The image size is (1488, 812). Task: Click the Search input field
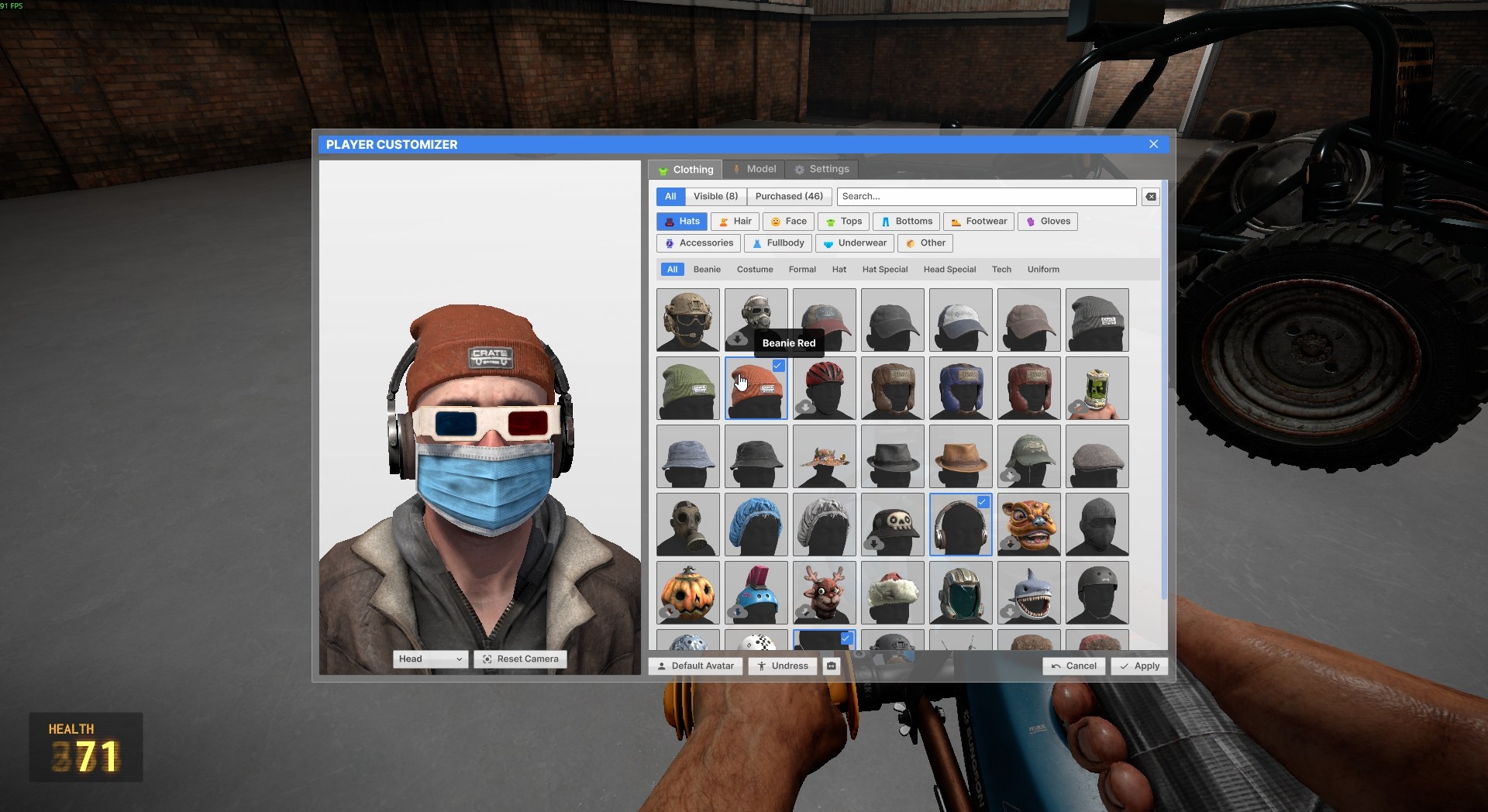pos(987,197)
